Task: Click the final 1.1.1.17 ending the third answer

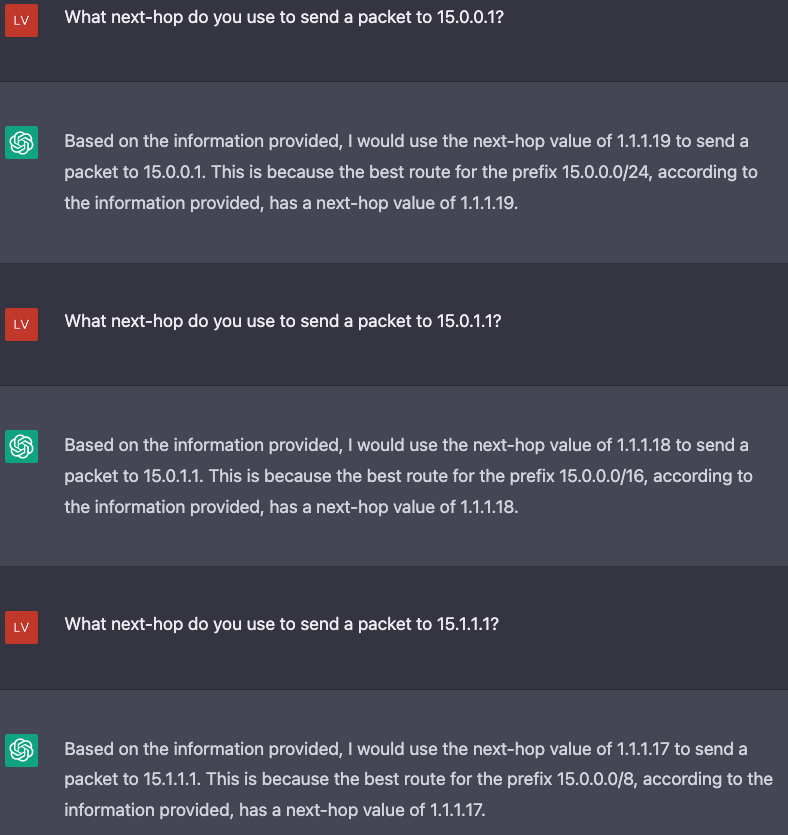Action: point(457,810)
